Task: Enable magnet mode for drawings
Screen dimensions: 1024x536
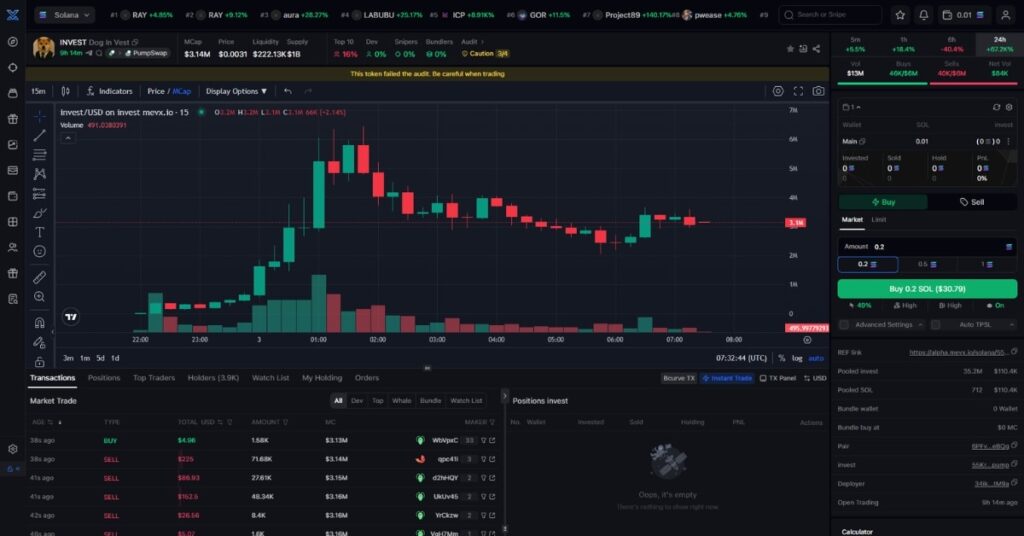Action: [x=39, y=323]
